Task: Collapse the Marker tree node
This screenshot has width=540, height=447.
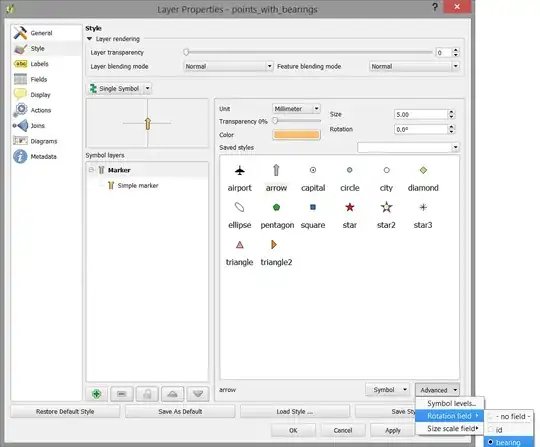Action: (x=91, y=170)
